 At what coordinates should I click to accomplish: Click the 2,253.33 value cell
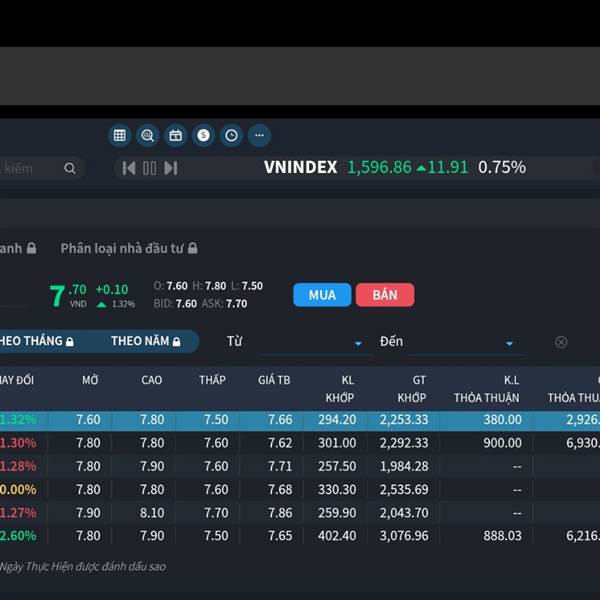point(404,420)
